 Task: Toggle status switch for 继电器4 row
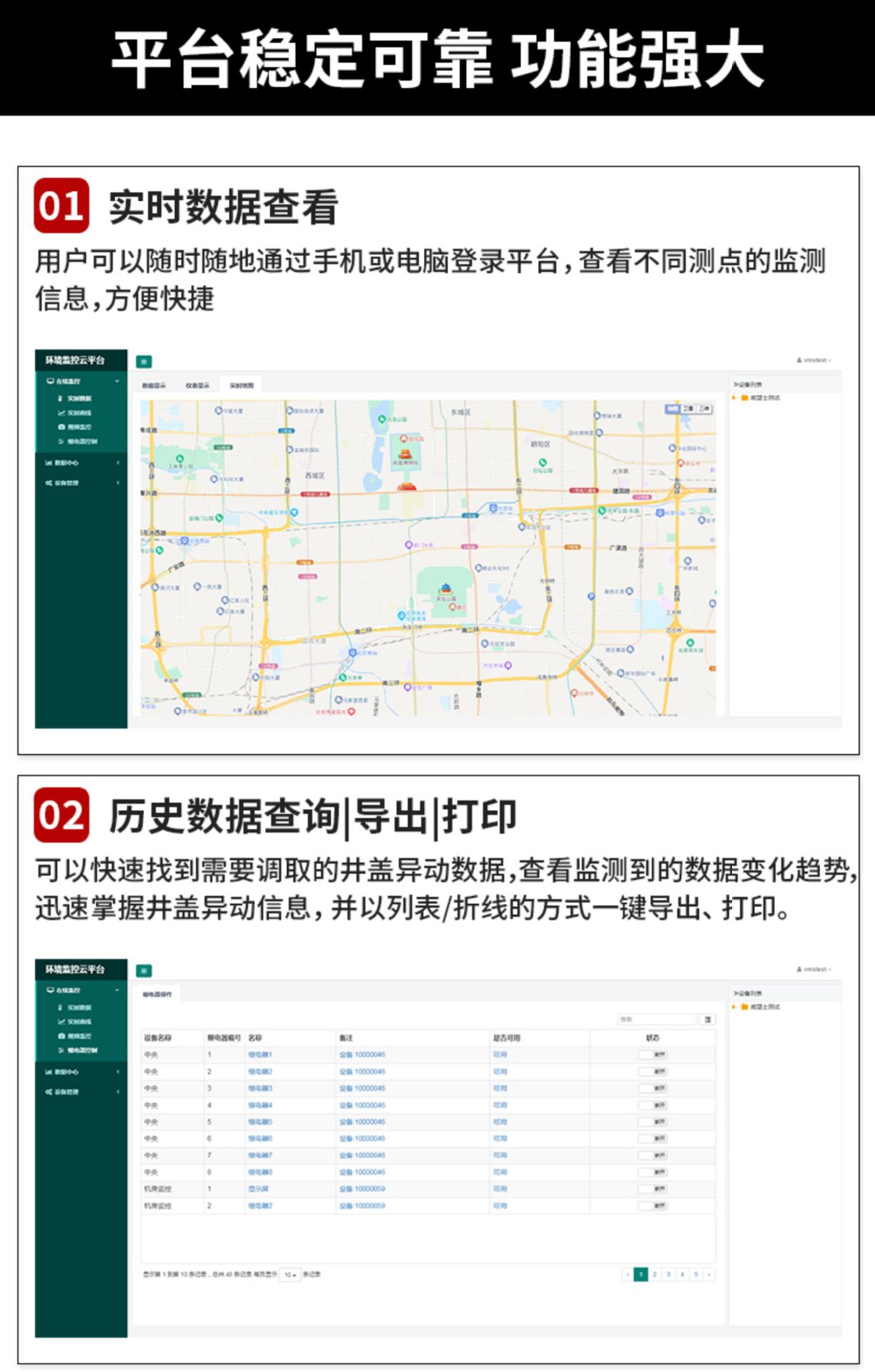click(653, 1105)
